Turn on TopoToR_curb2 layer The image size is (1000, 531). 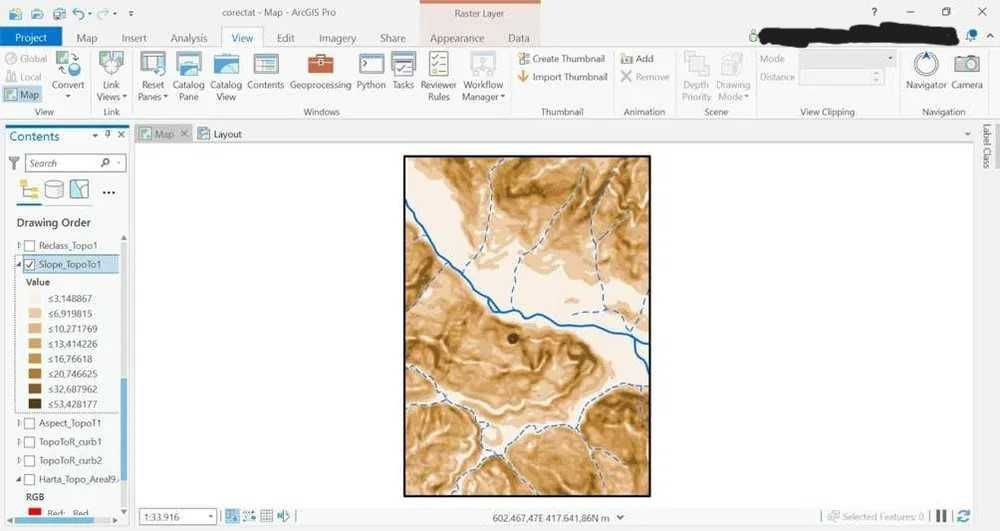29,460
